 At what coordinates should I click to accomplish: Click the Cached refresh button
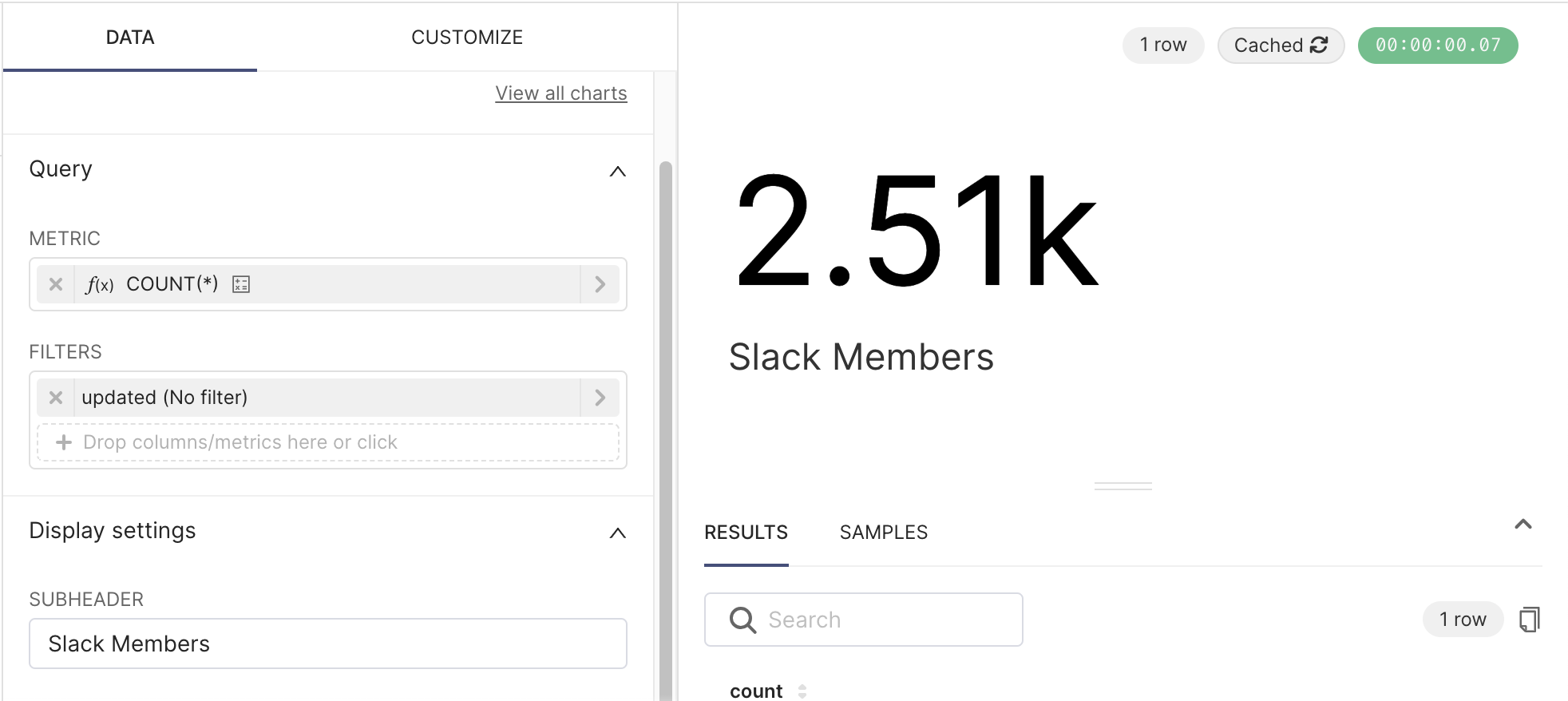[x=1281, y=46]
